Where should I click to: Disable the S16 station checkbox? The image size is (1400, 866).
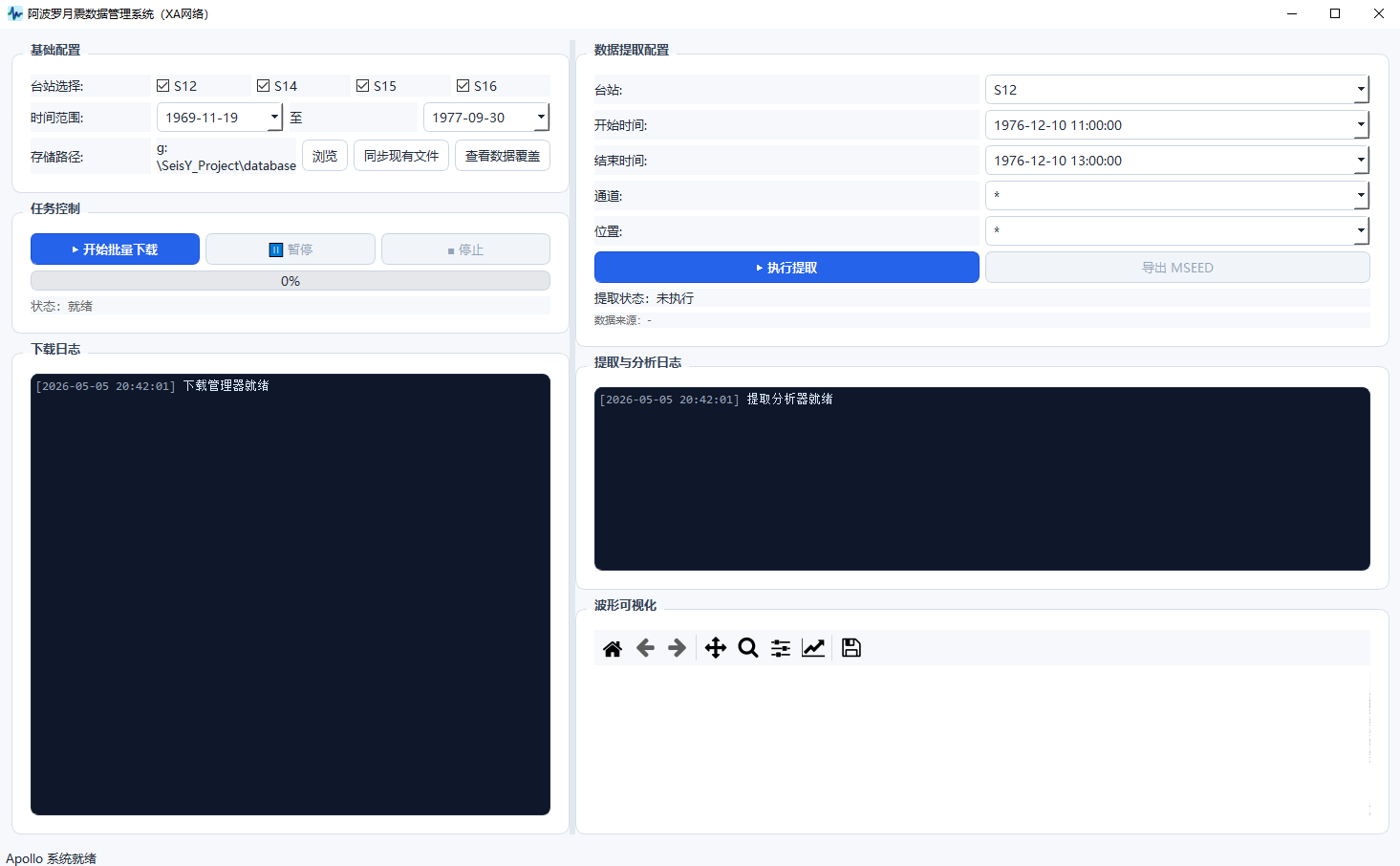click(463, 86)
